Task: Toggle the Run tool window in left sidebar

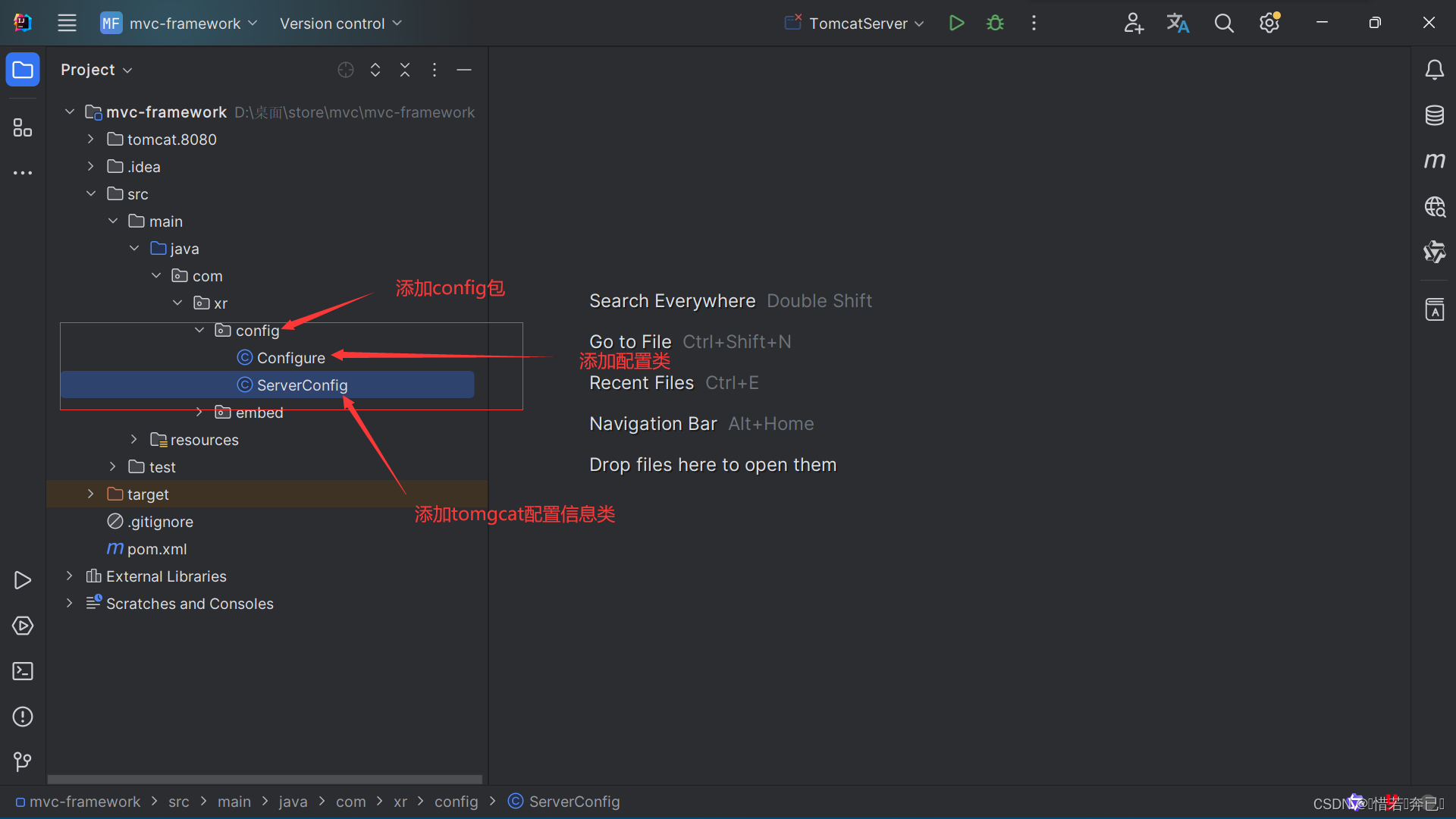Action: [x=23, y=580]
